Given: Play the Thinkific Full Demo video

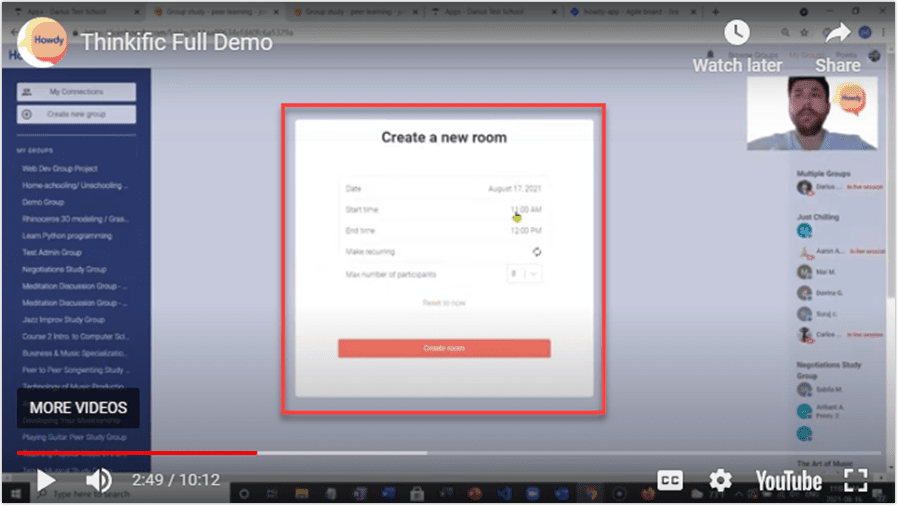Looking at the screenshot, I should 45,481.
